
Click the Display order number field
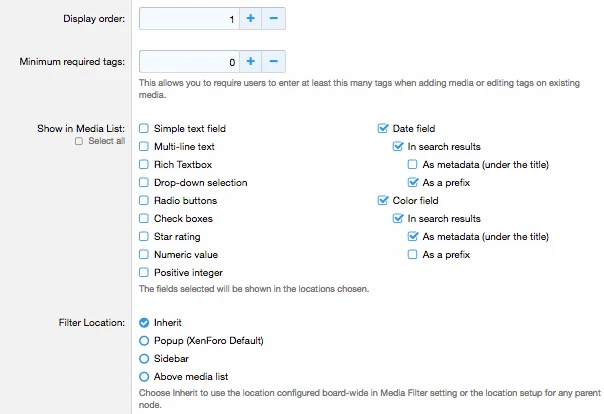[x=188, y=18]
